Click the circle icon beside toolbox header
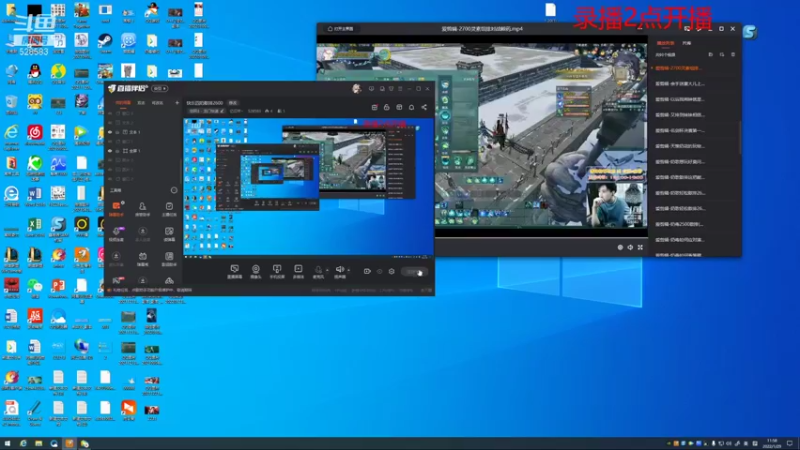 174,190
